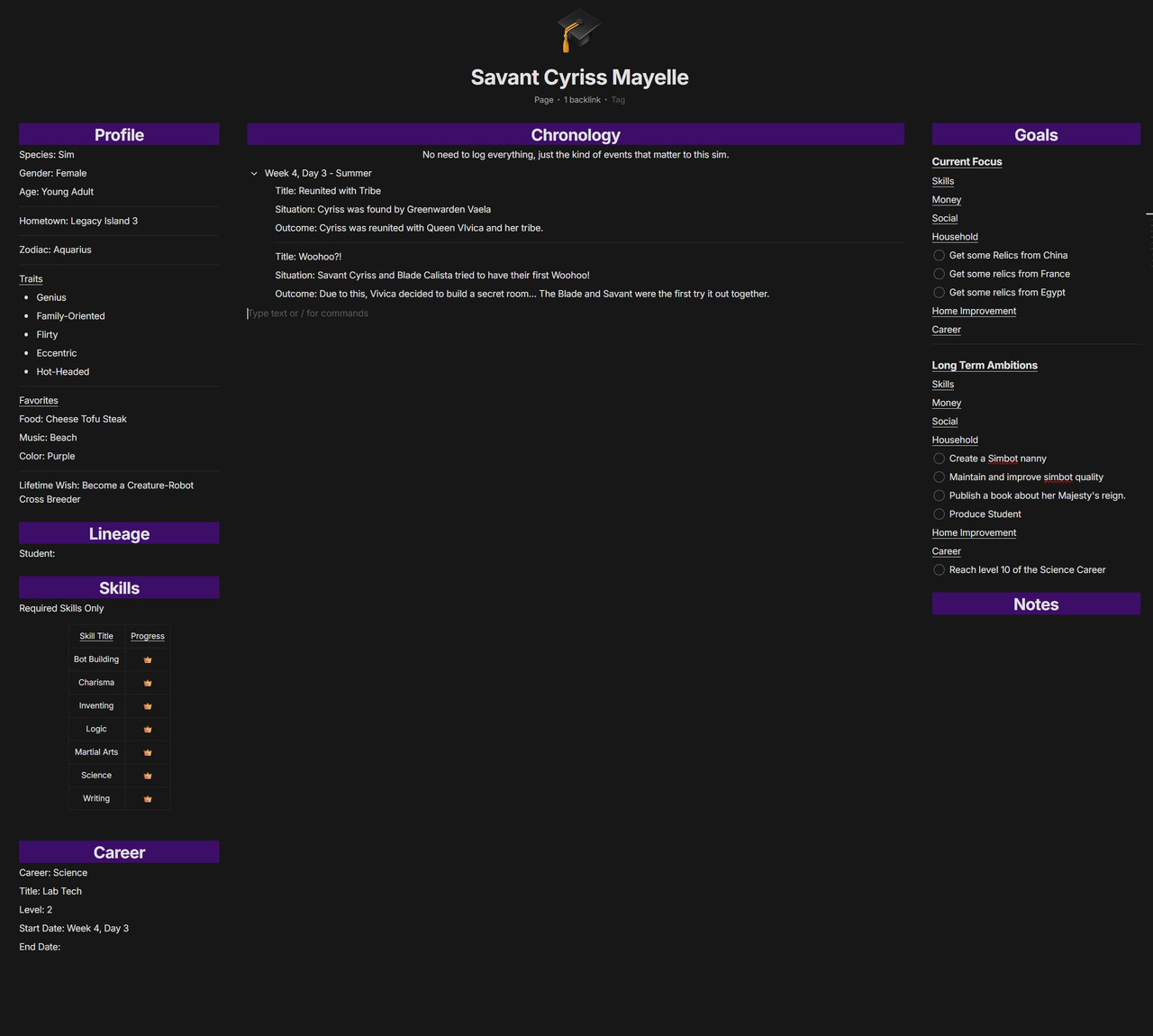Click the Science progress crown icon
The width and height of the screenshot is (1153, 1036).
(x=148, y=776)
